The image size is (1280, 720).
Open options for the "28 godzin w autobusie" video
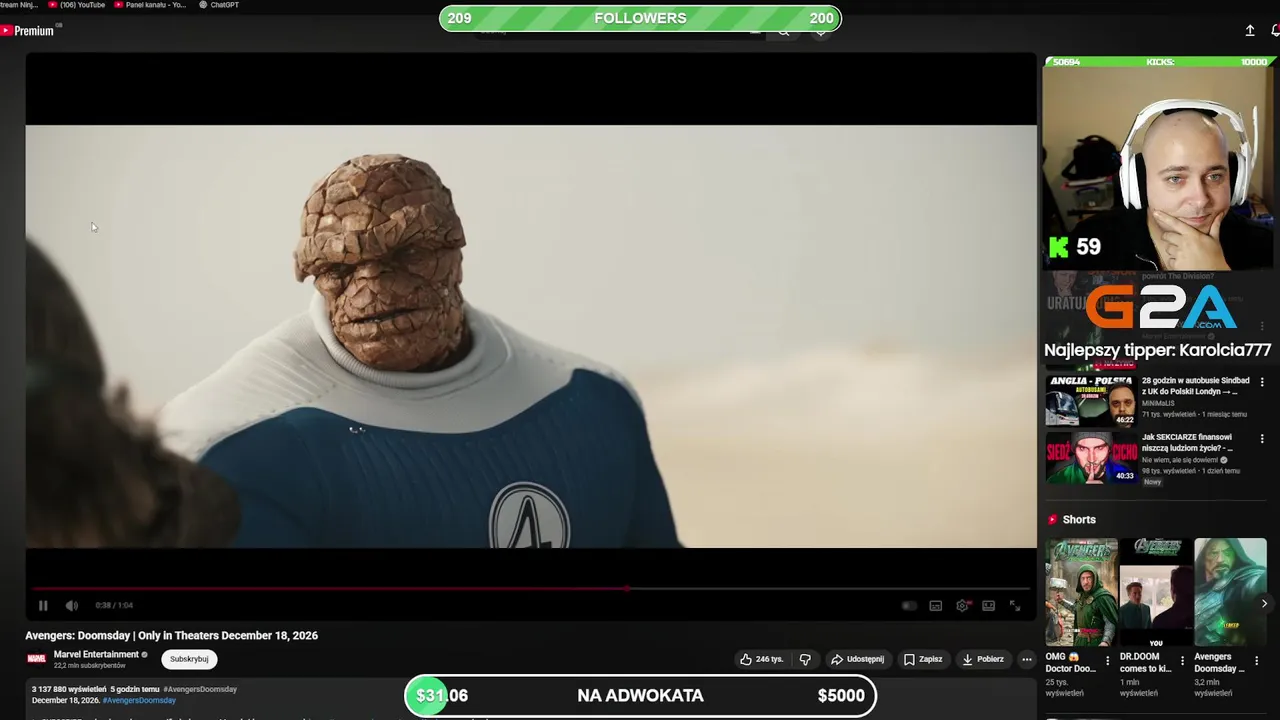(1262, 382)
